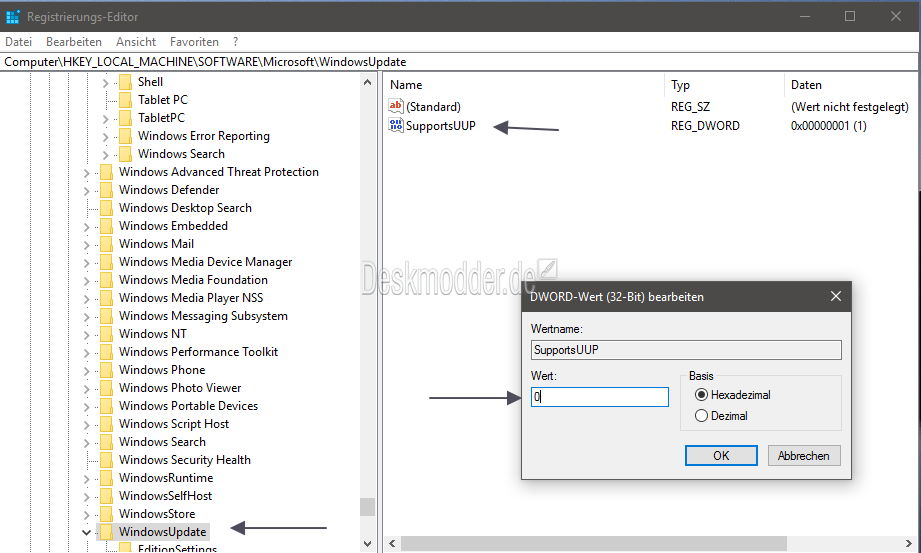Screen dimensions: 921x553
Task: Collapse the WindowsUpdate tree node
Action: coord(86,532)
